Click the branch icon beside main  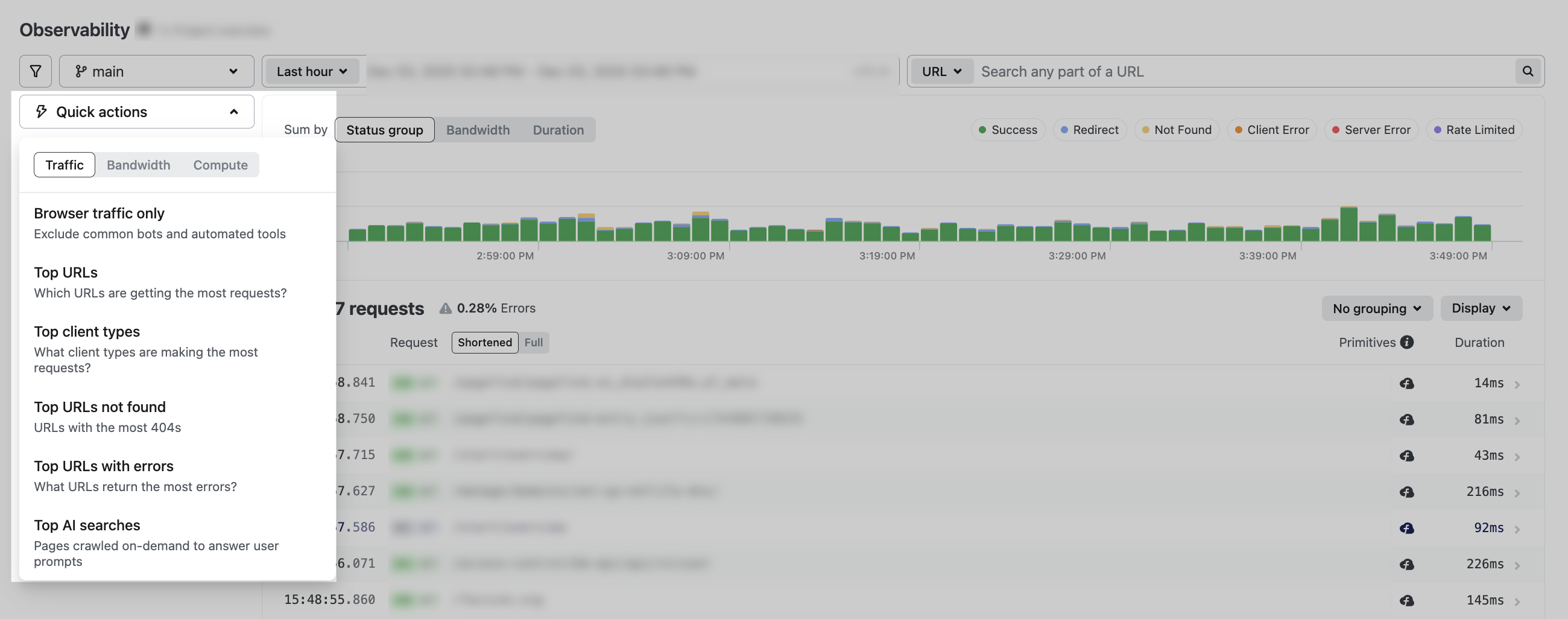coord(83,71)
